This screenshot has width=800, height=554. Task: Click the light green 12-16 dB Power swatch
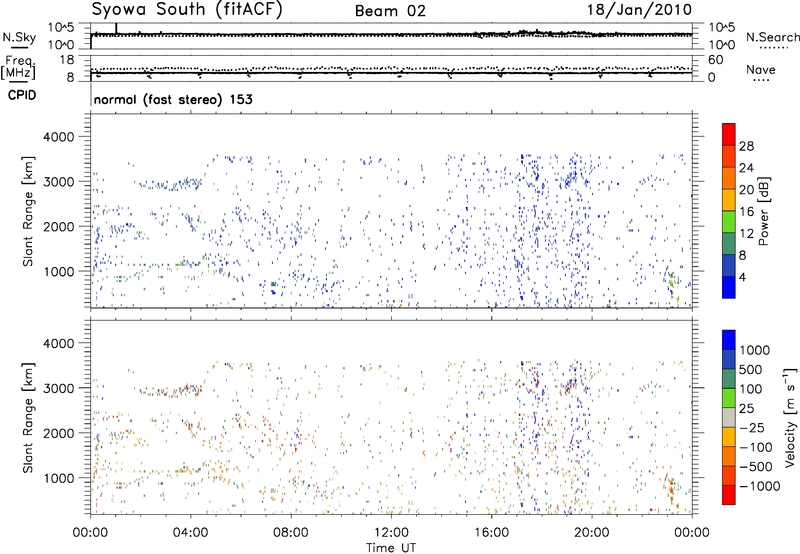(x=729, y=221)
